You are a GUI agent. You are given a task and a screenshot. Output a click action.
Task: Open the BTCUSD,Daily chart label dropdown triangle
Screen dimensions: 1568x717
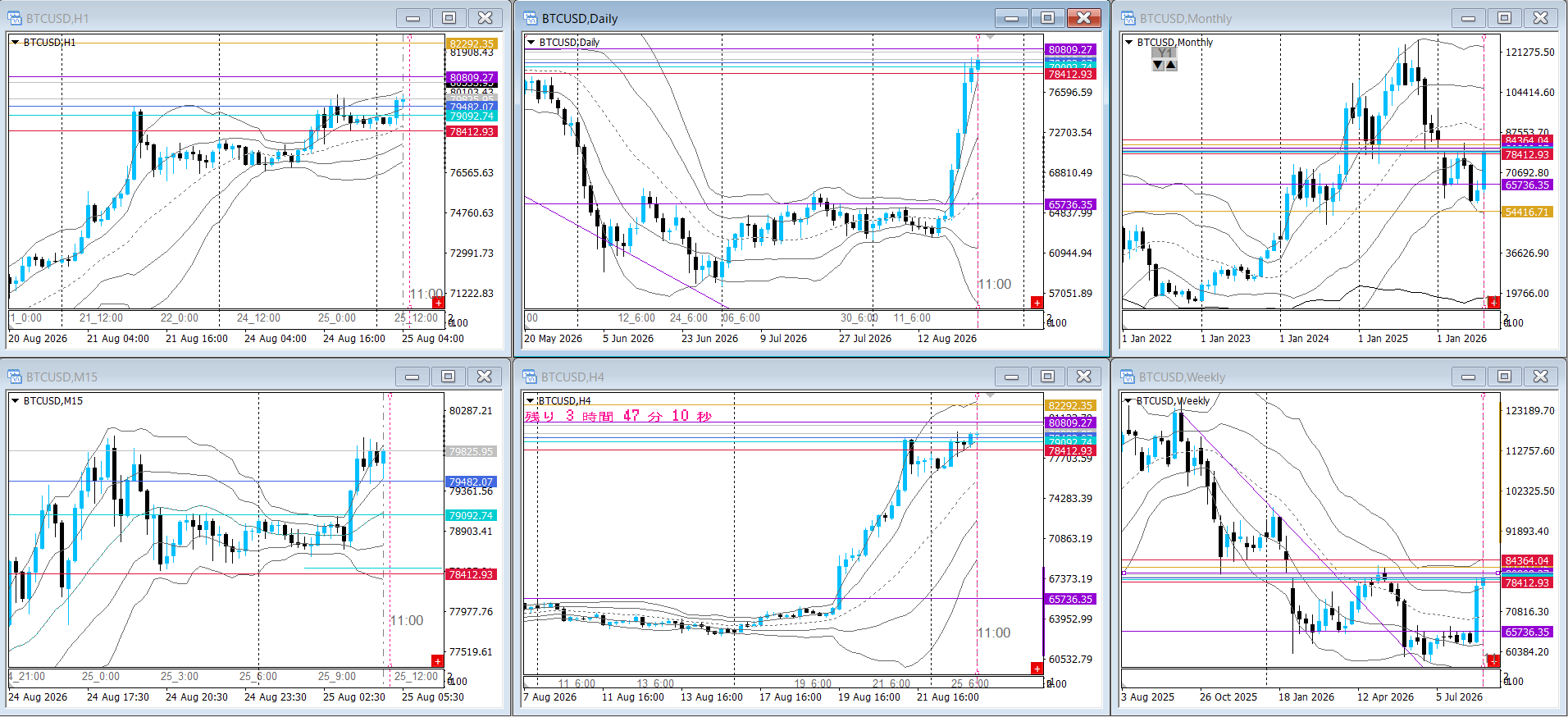tap(531, 42)
